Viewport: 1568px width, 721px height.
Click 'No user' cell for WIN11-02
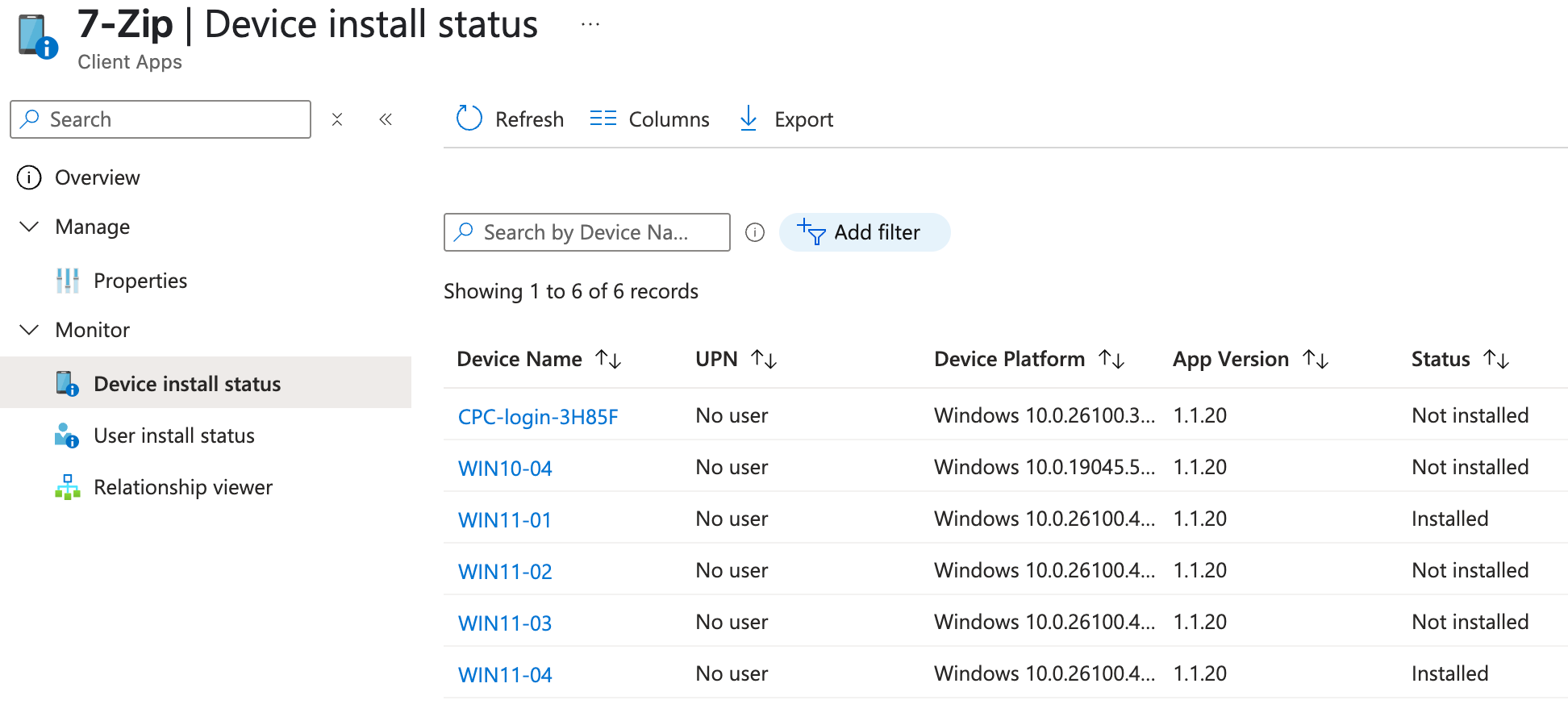coord(732,570)
